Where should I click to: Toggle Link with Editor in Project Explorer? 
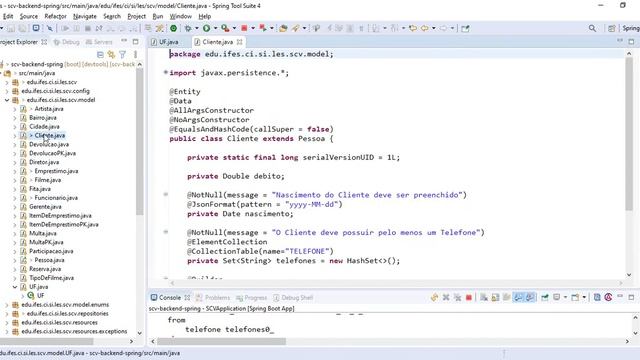111,54
